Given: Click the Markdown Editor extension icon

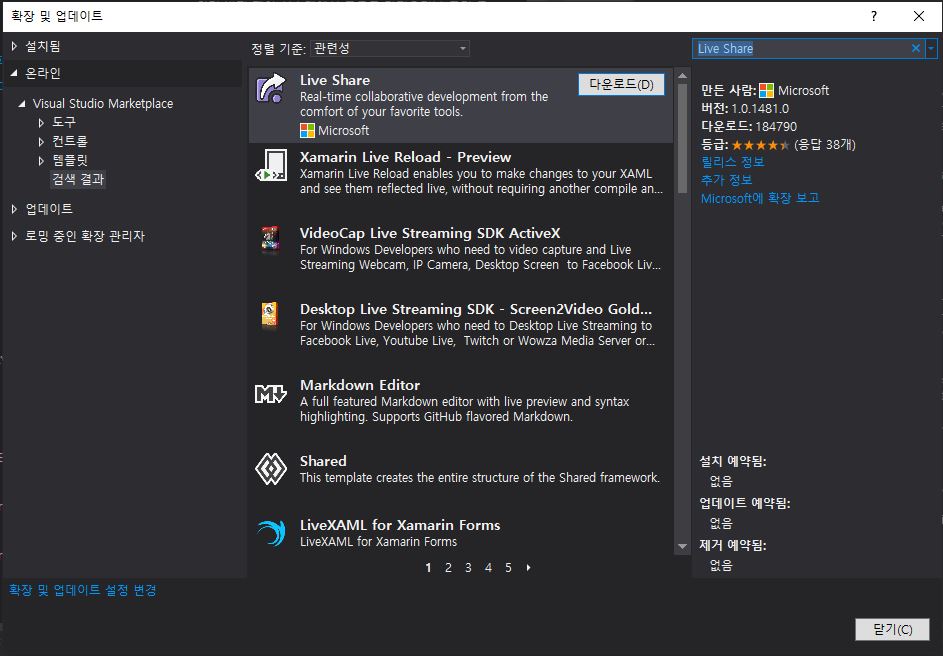Looking at the screenshot, I should click(x=271, y=394).
